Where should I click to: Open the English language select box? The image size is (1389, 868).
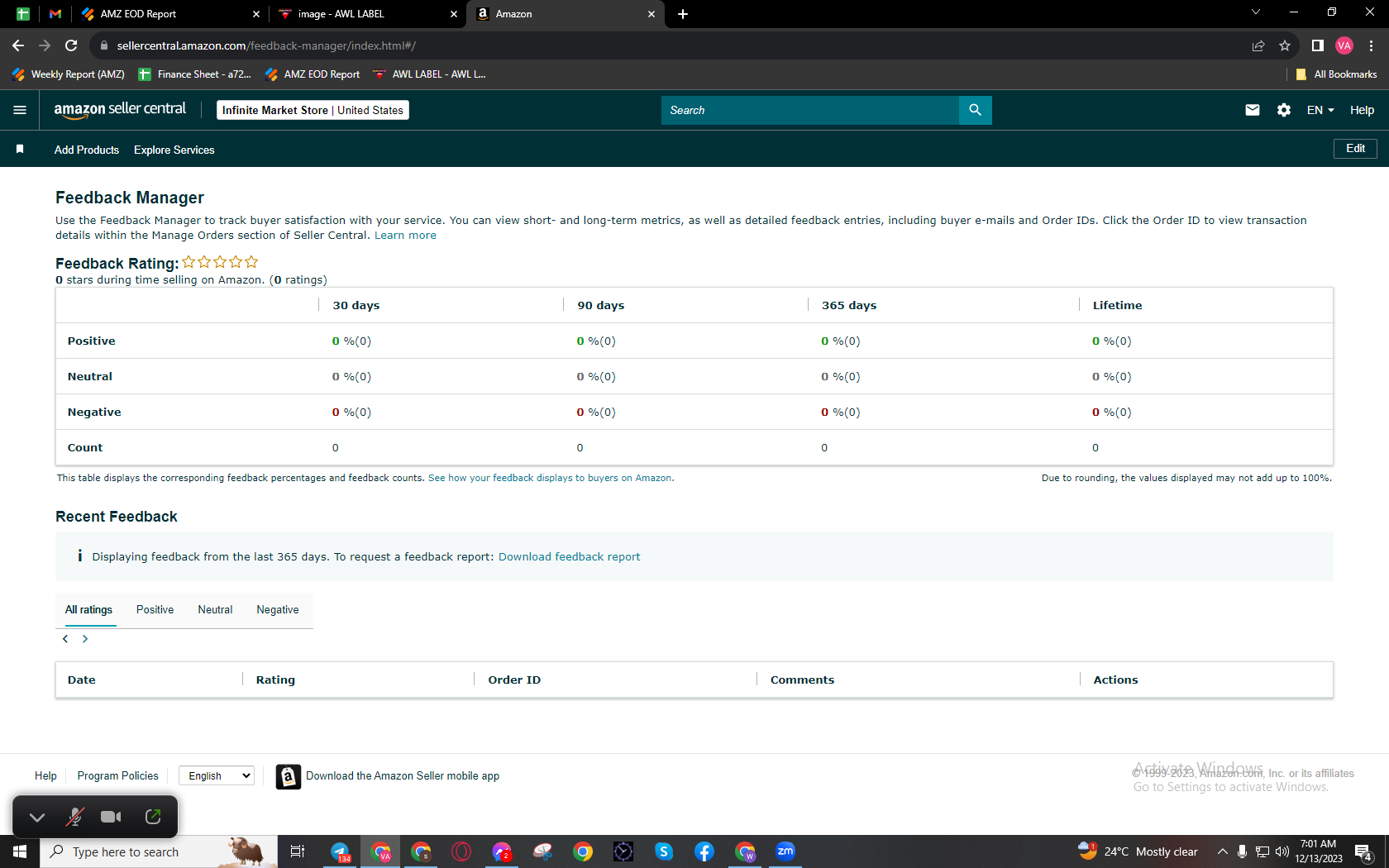(x=217, y=775)
